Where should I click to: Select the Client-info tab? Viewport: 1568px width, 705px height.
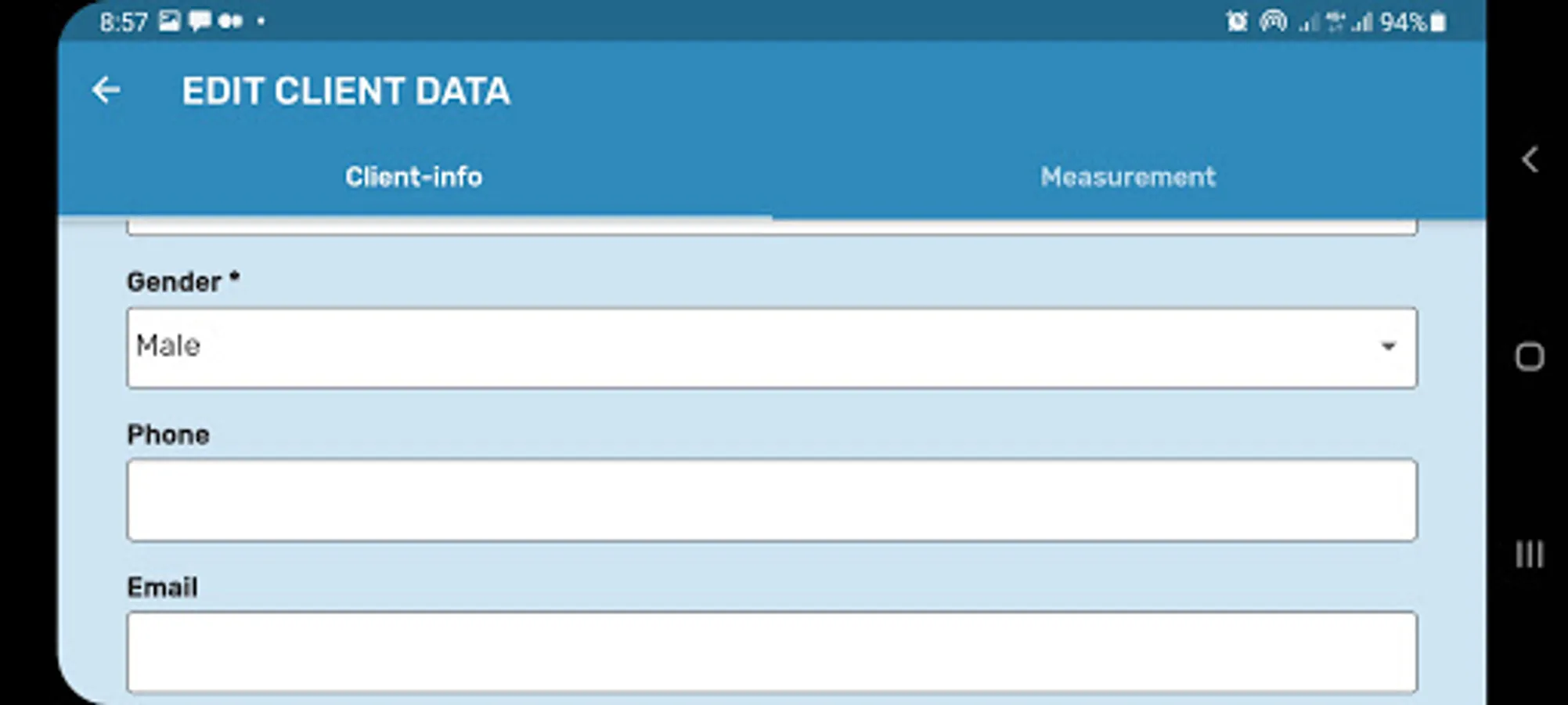click(413, 177)
